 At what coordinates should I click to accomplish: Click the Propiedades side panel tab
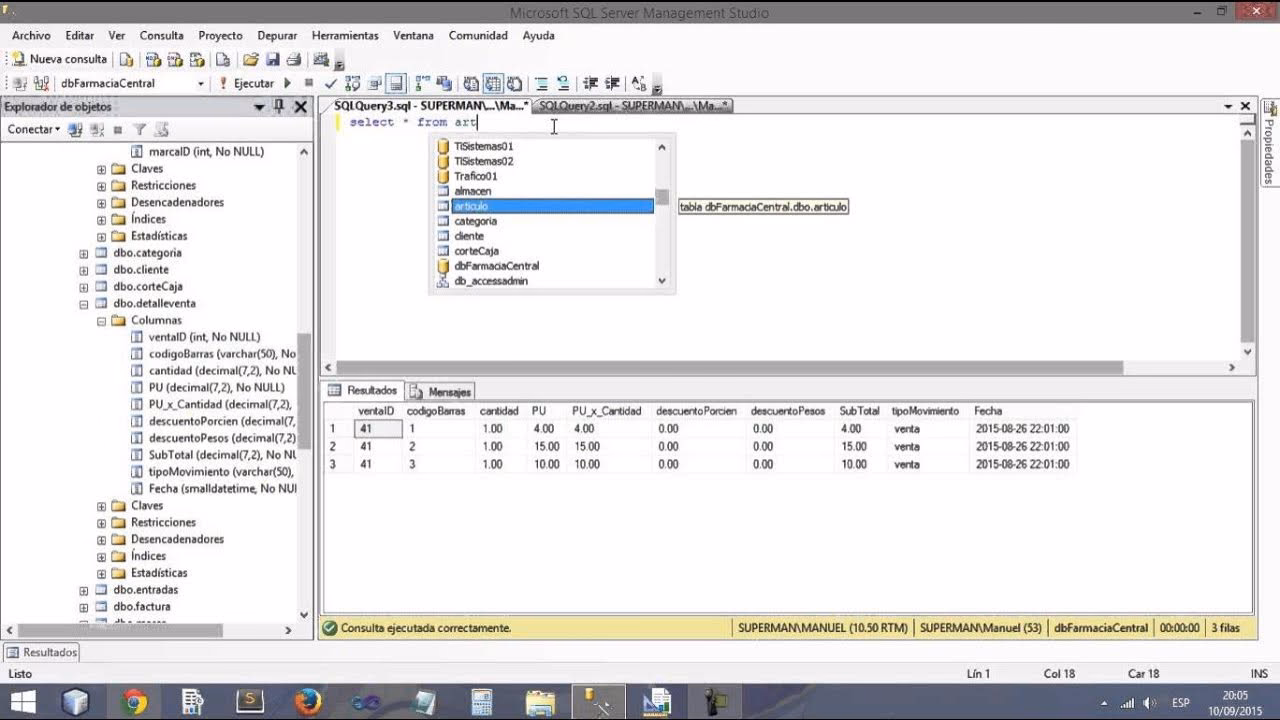[x=1269, y=142]
